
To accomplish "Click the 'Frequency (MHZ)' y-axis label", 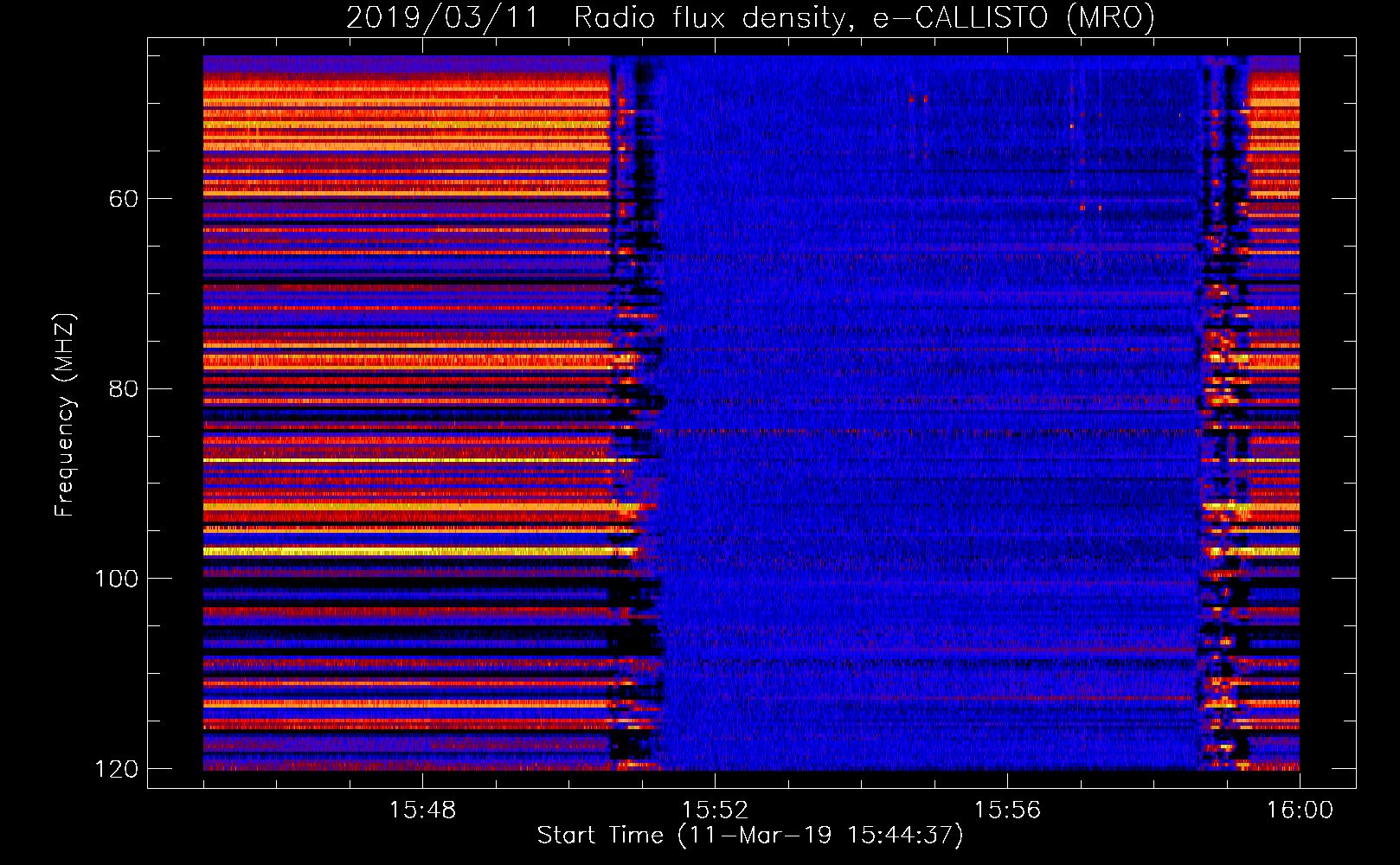I will click(x=65, y=414).
